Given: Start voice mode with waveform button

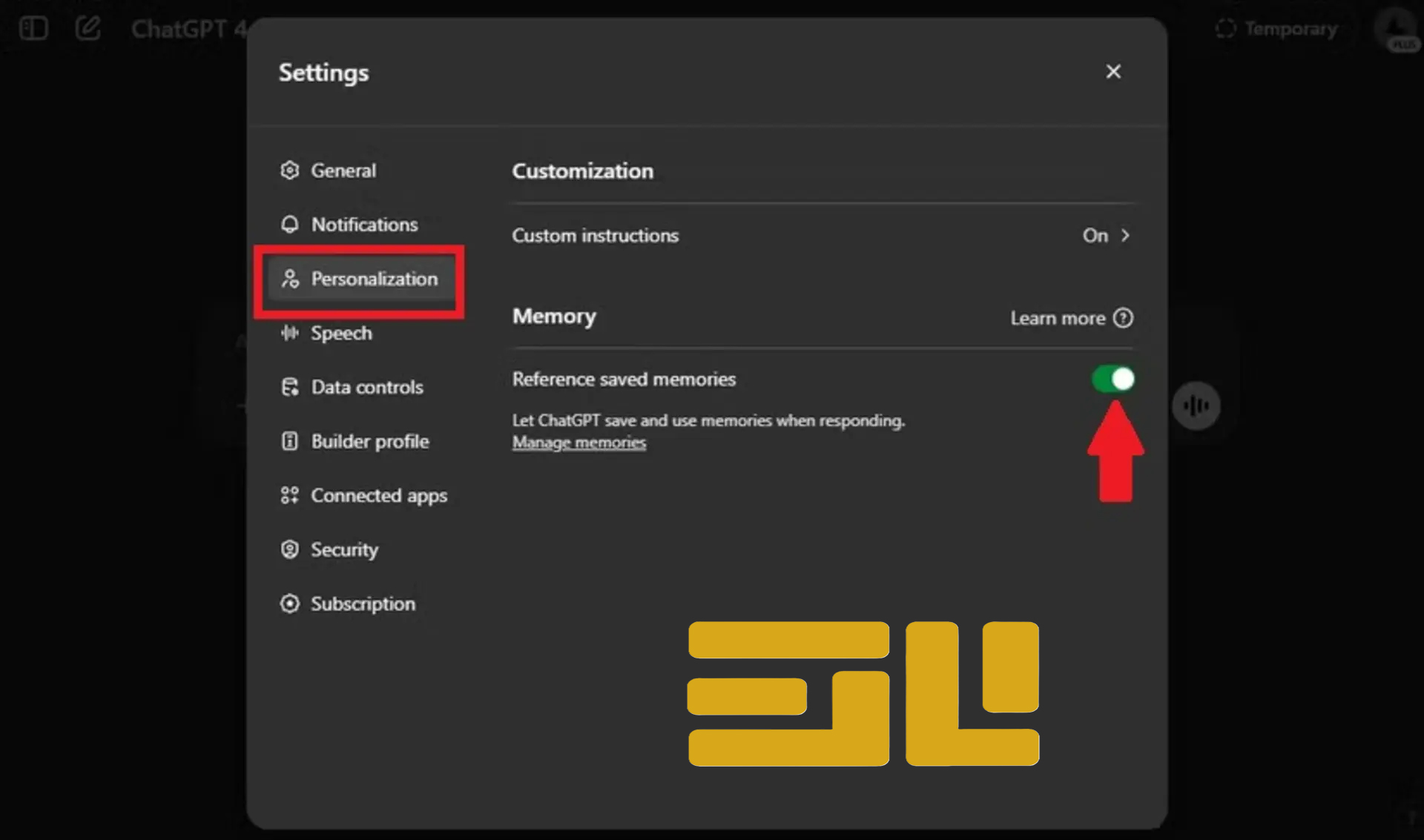Looking at the screenshot, I should coord(1196,406).
